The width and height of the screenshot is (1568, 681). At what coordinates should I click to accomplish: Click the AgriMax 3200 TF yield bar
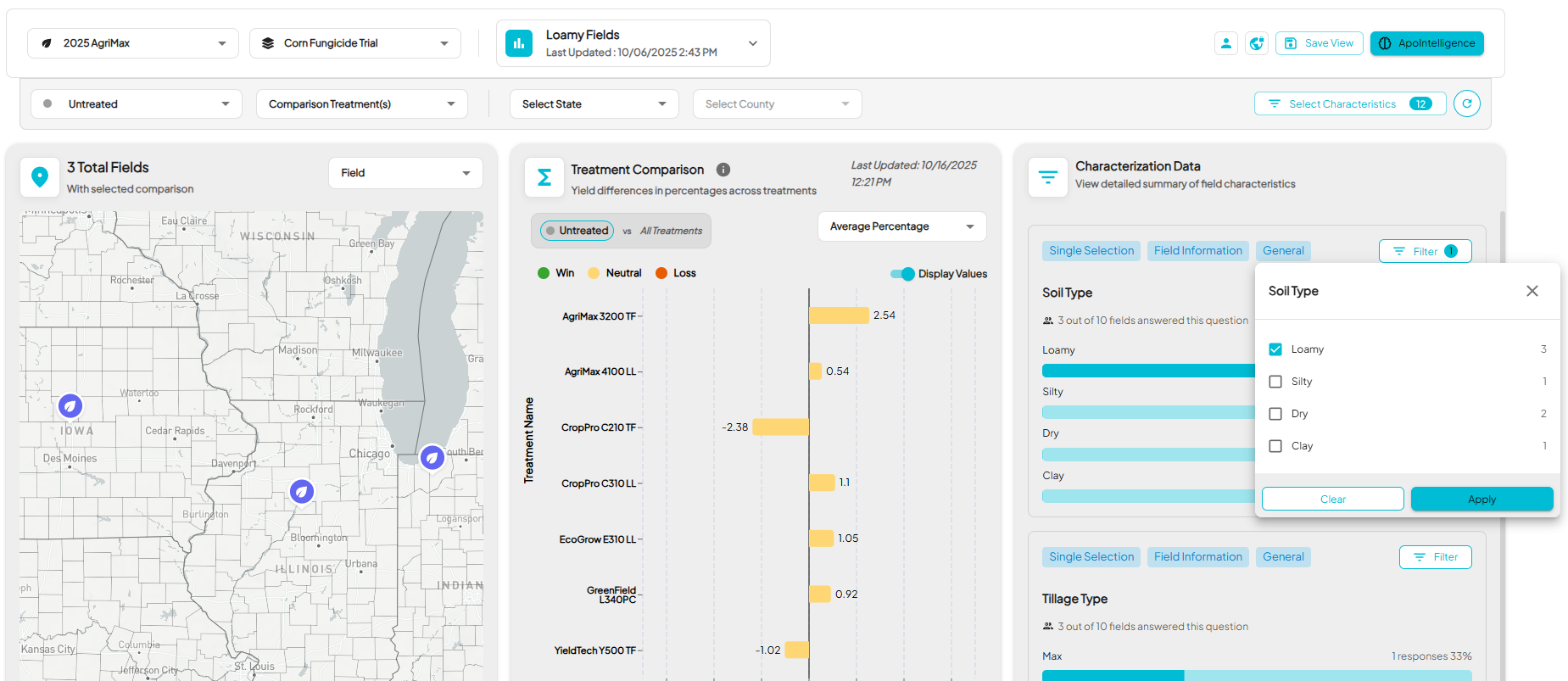coord(839,315)
